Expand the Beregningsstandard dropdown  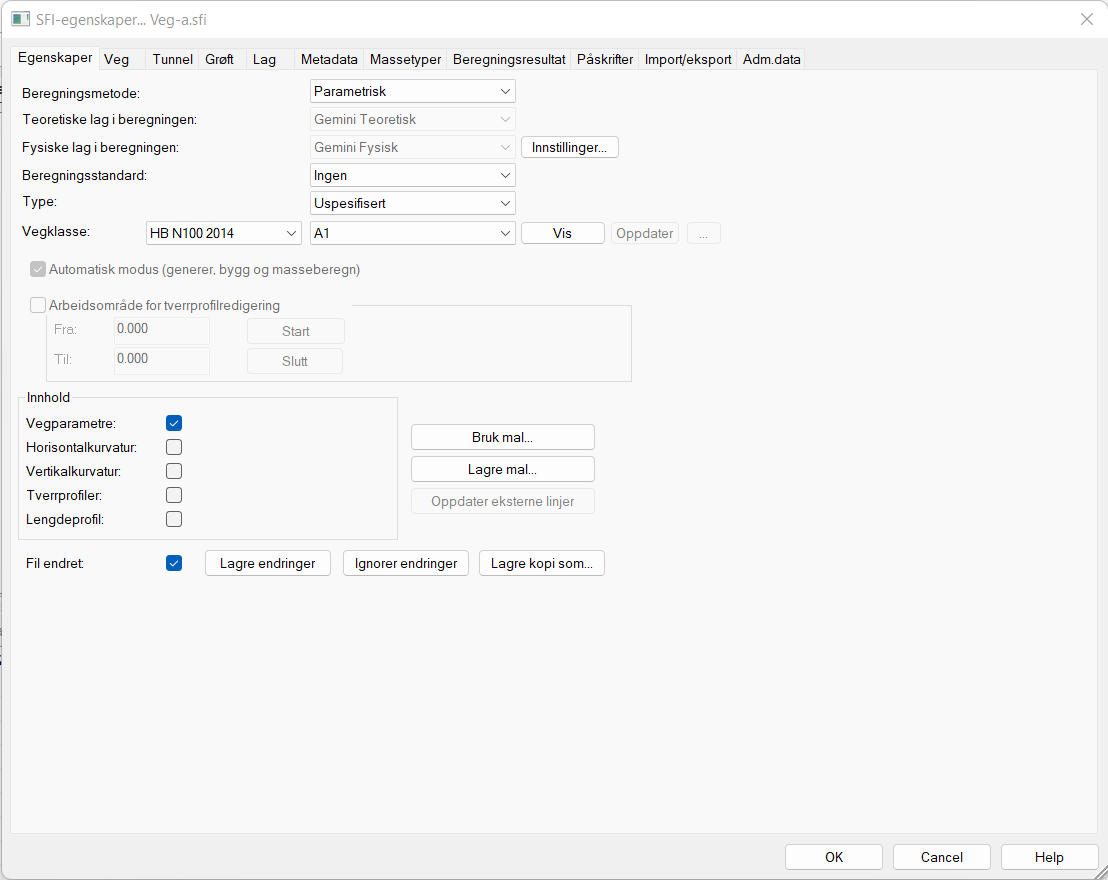pos(412,176)
